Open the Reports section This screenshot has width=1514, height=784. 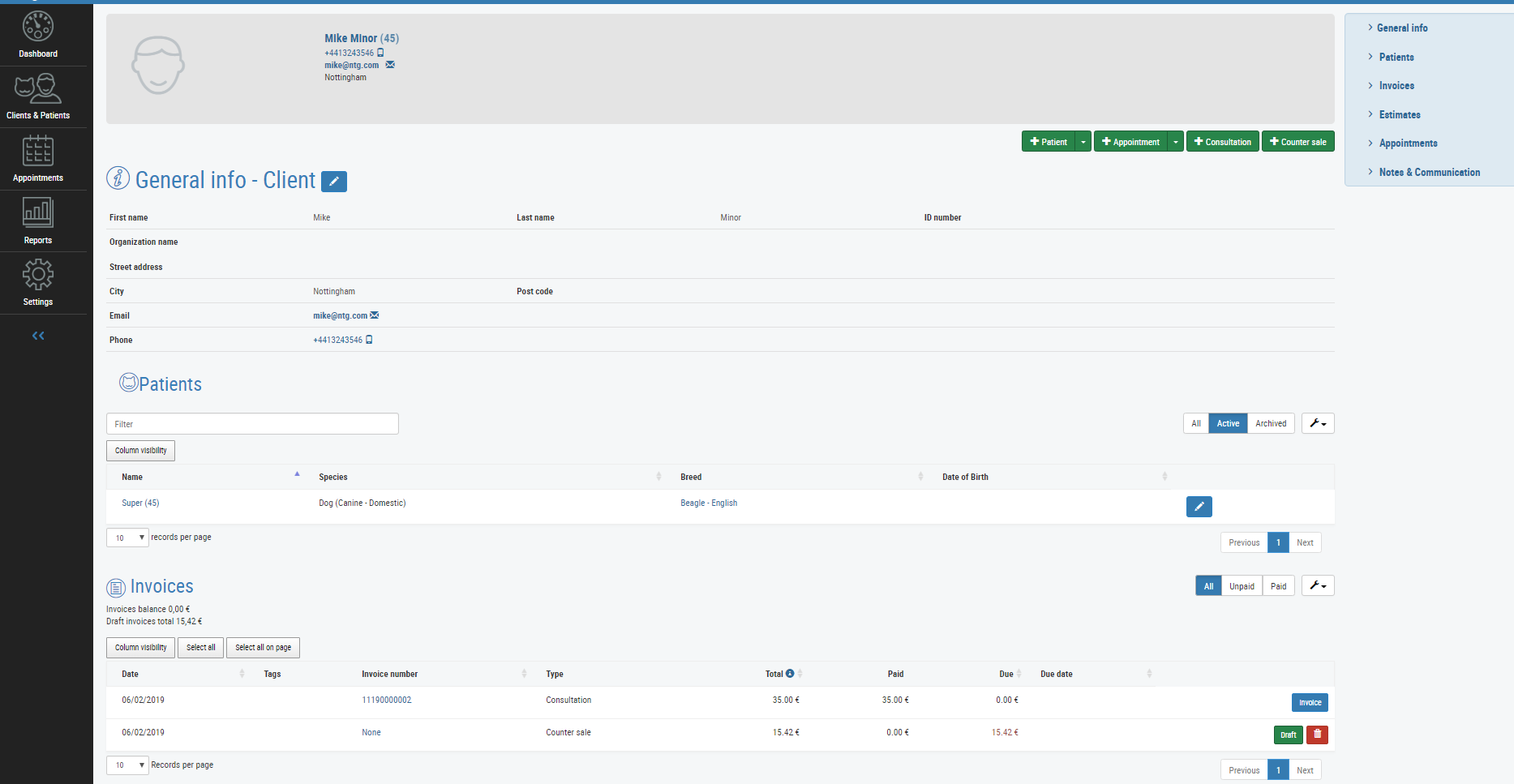coord(37,220)
